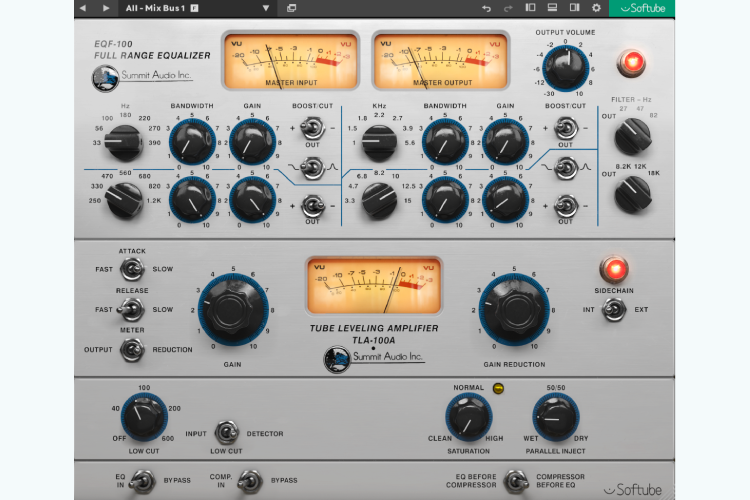Screen dimensions: 750x500
Task: Click the 'FULL RANGE EQUALIZER' title text
Action: click(152, 56)
